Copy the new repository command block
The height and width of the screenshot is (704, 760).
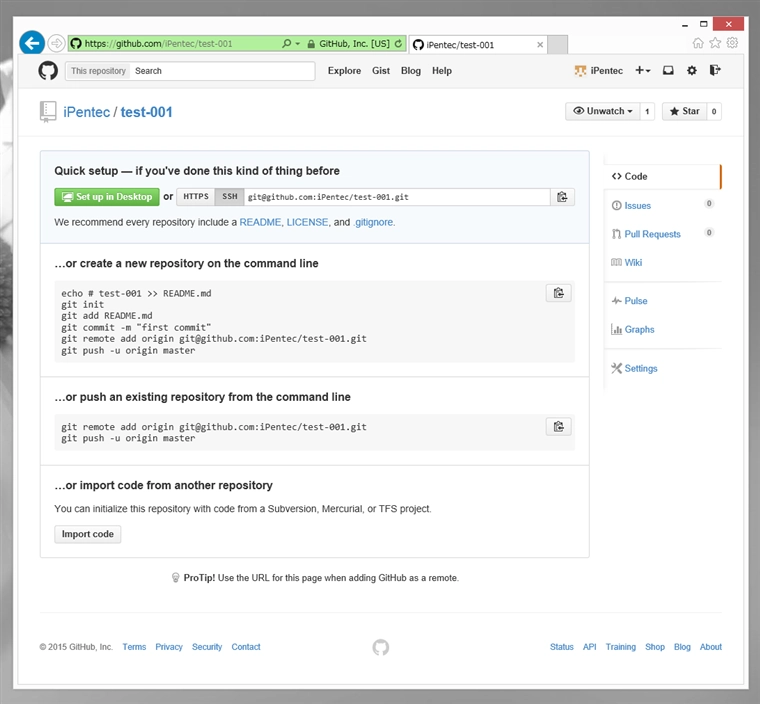point(558,293)
